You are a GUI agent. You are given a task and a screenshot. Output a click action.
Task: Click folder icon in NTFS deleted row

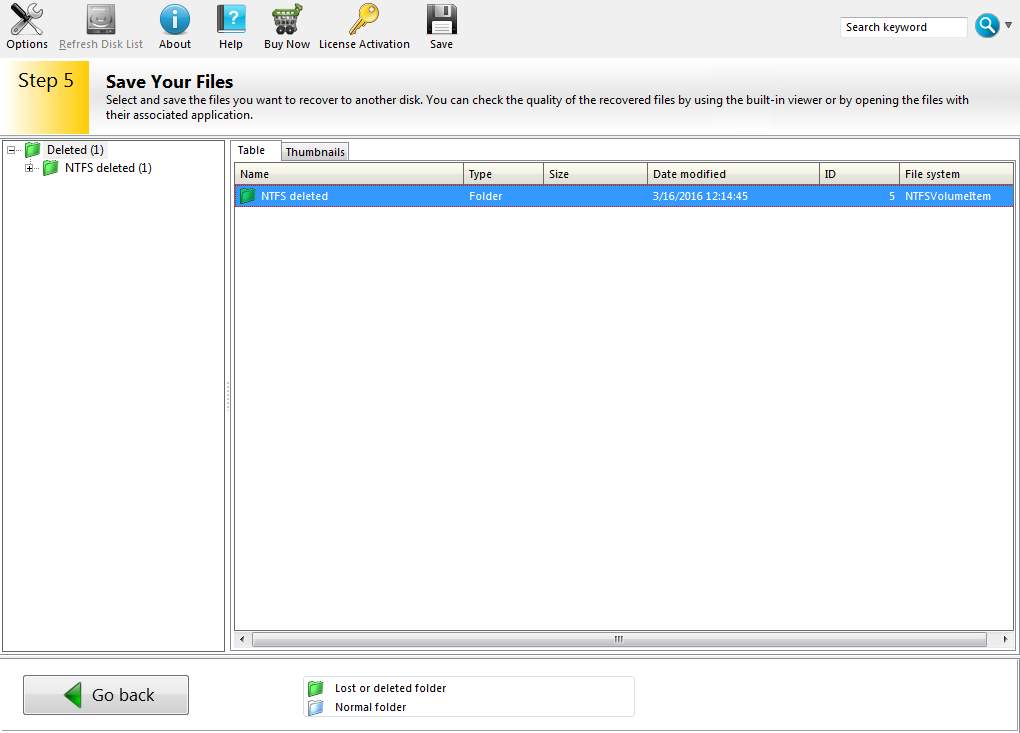[x=247, y=196]
